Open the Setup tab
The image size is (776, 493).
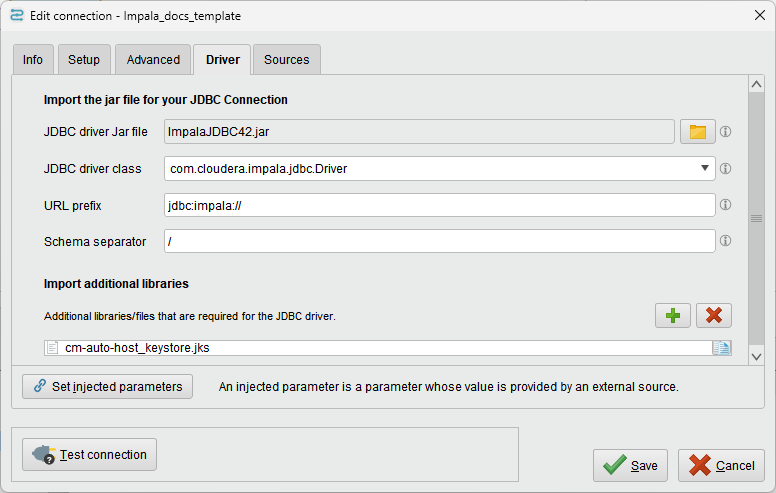[x=84, y=60]
